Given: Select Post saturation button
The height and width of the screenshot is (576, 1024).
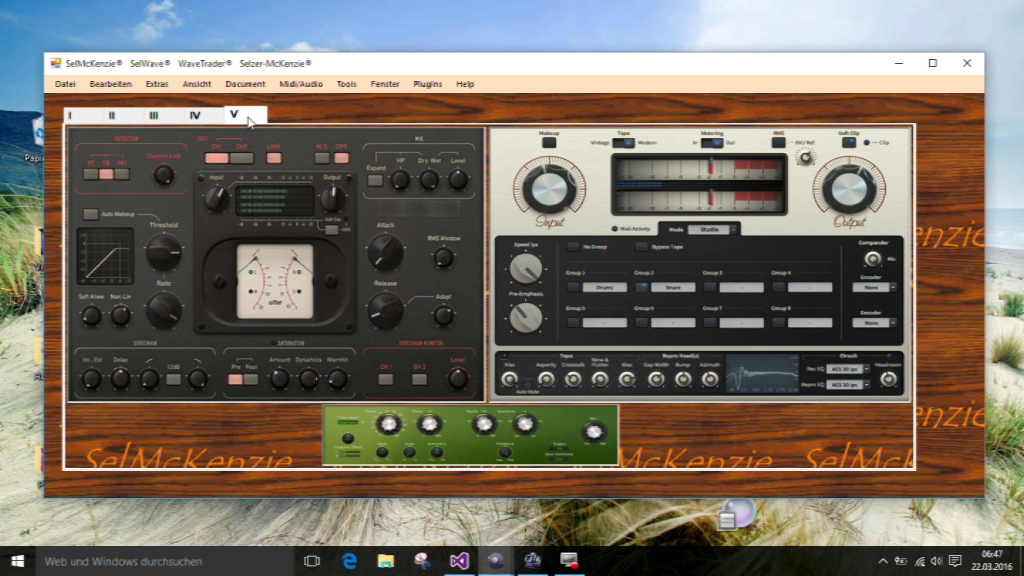Looking at the screenshot, I should click(x=251, y=379).
